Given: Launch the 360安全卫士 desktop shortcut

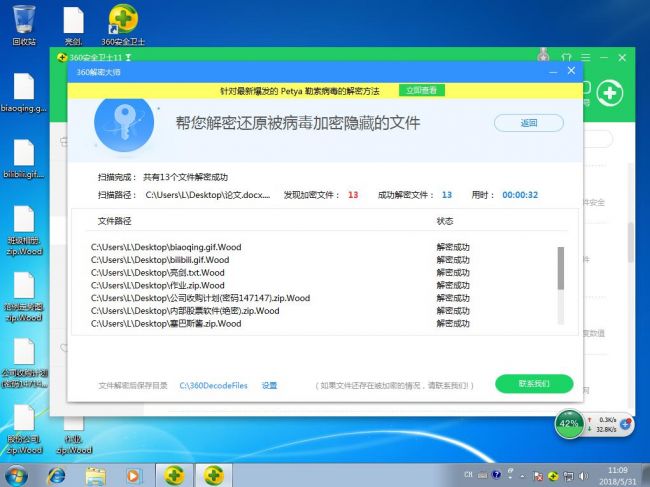Looking at the screenshot, I should coord(123,25).
